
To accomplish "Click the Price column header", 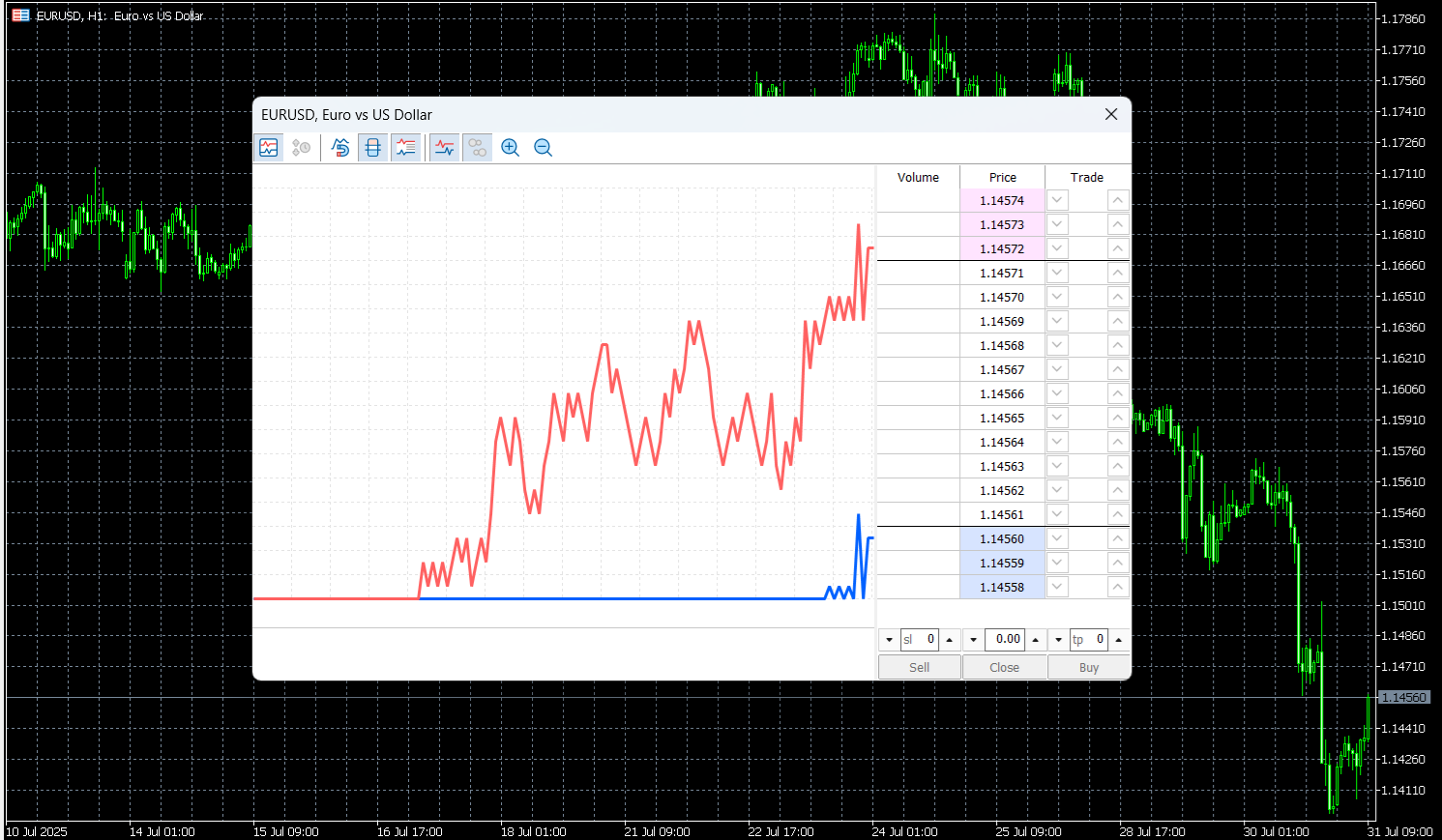I will [1003, 177].
